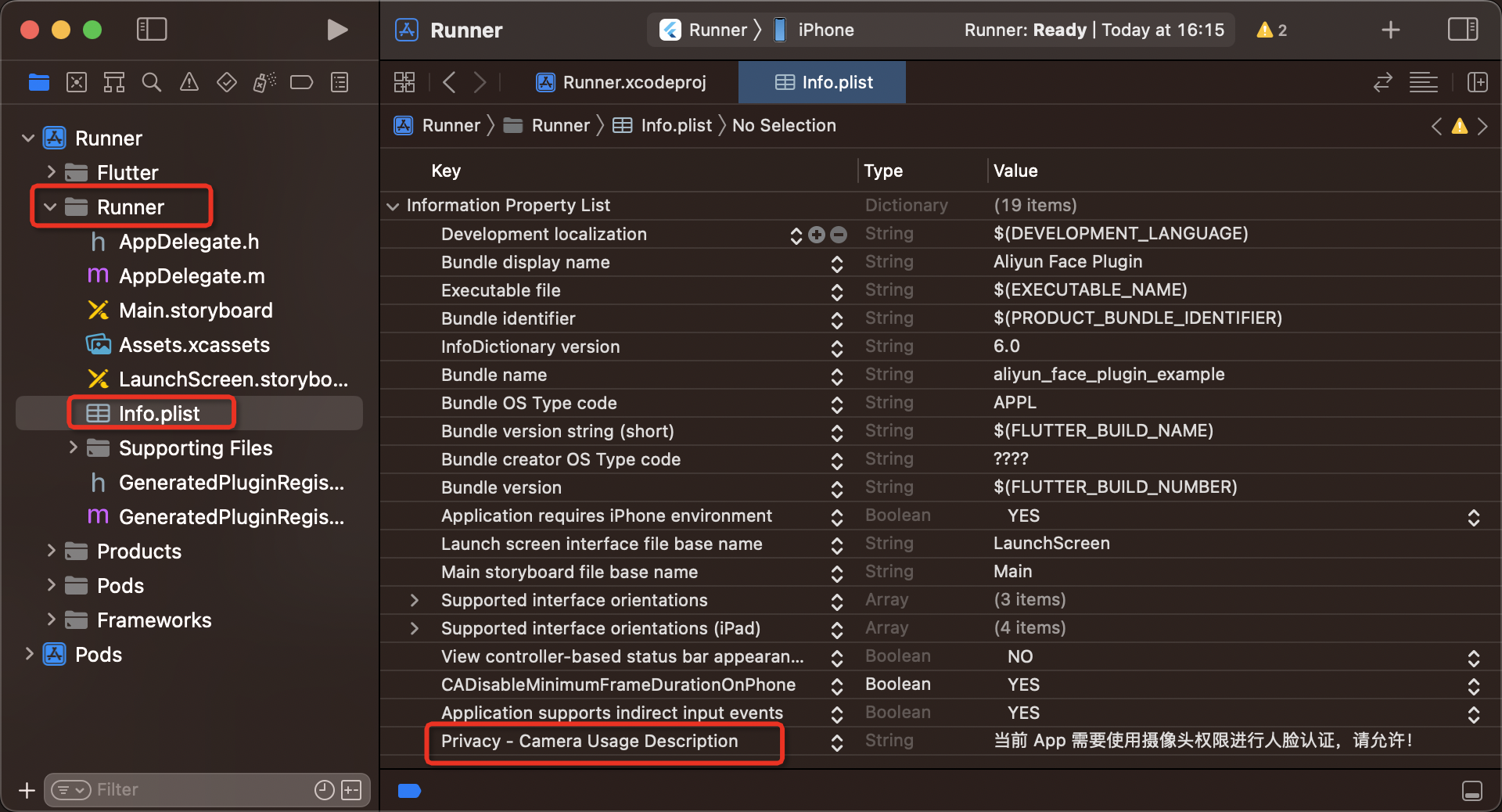1502x812 pixels.
Task: Toggle the left sidebar visibility
Action: click(x=151, y=29)
